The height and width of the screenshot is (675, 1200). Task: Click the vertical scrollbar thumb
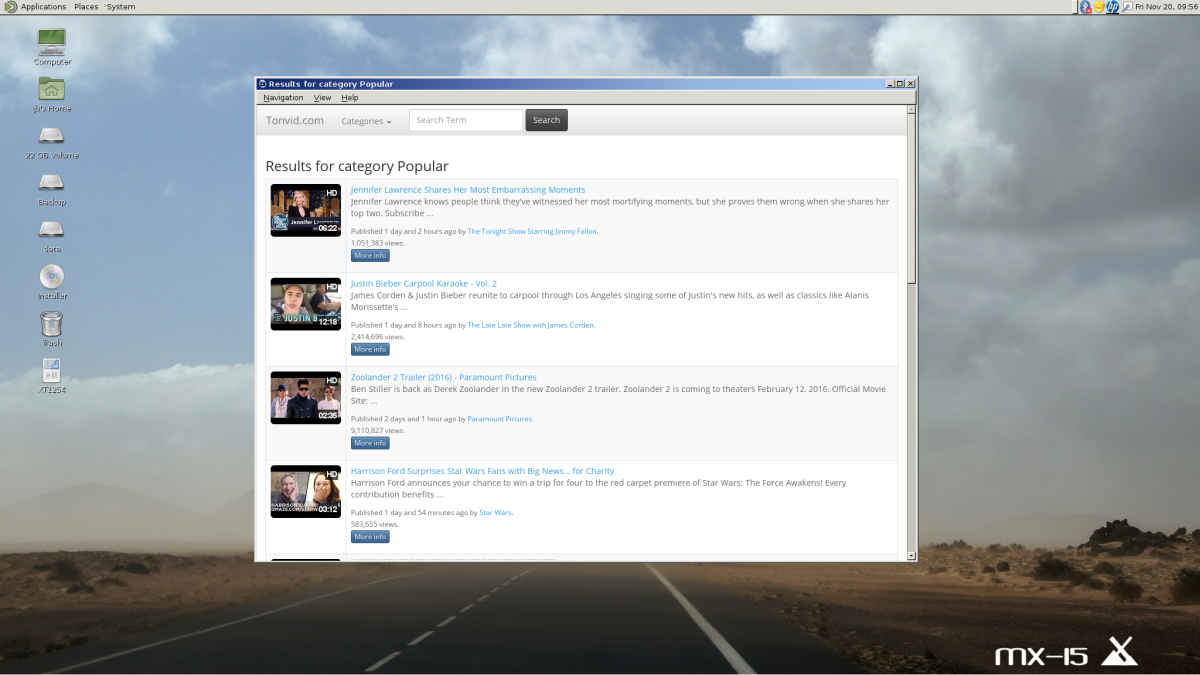tap(912, 200)
